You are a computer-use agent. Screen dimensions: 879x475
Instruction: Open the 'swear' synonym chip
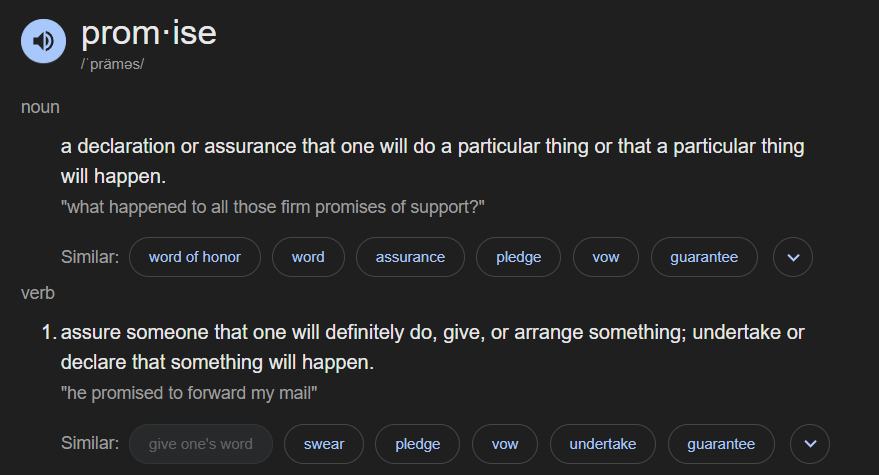pos(323,444)
